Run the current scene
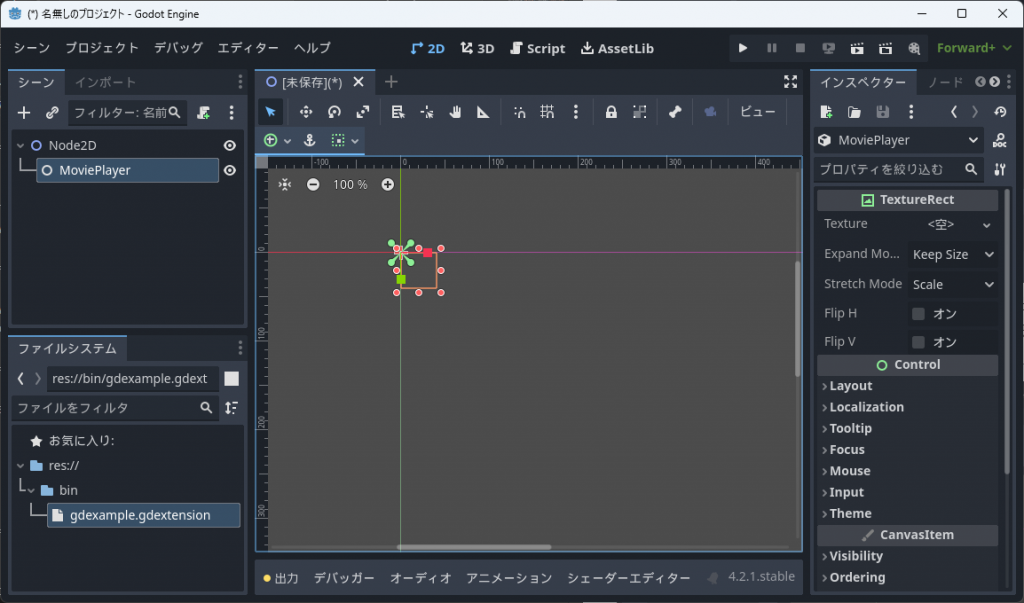 [857, 48]
